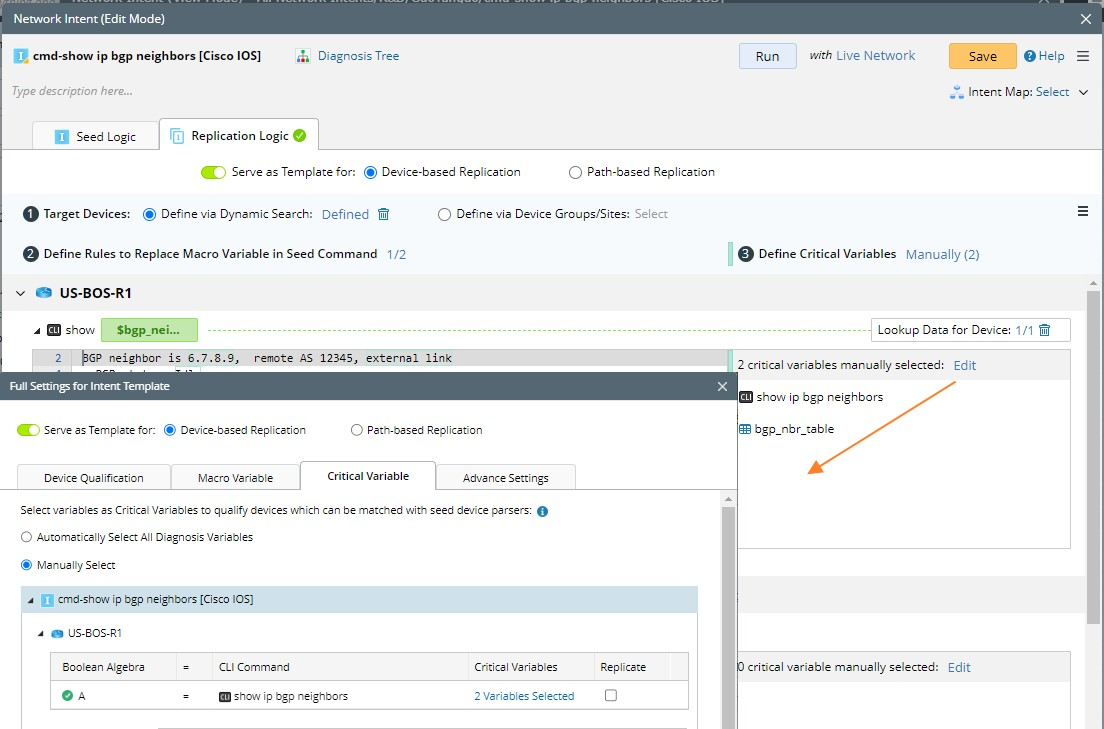The image size is (1104, 729).
Task: Click the Run button
Action: [x=767, y=56]
